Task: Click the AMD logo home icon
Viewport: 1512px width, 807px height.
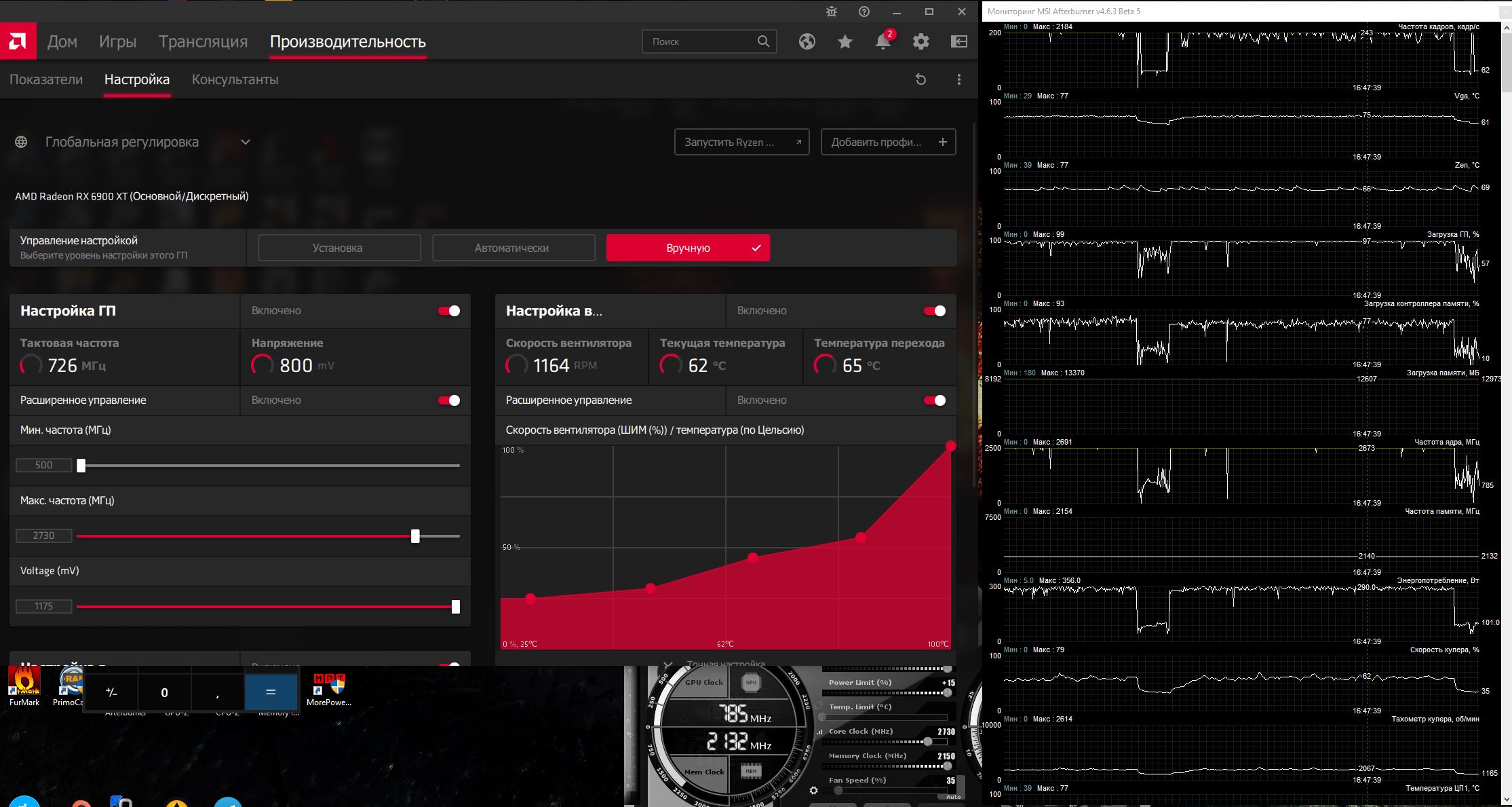Action: point(18,41)
